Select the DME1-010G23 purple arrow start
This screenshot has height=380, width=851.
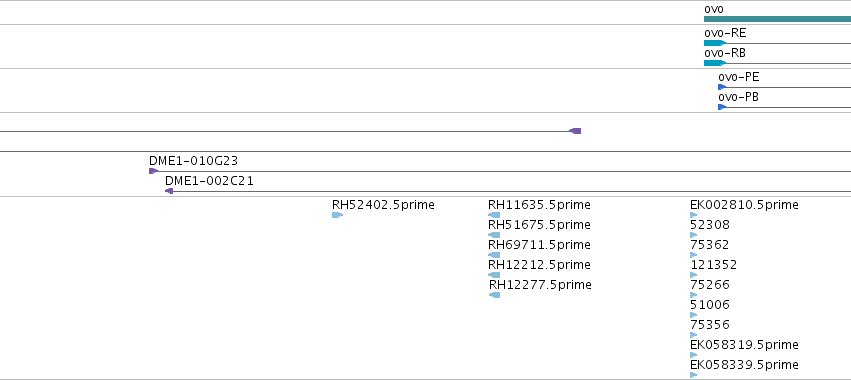tap(154, 171)
